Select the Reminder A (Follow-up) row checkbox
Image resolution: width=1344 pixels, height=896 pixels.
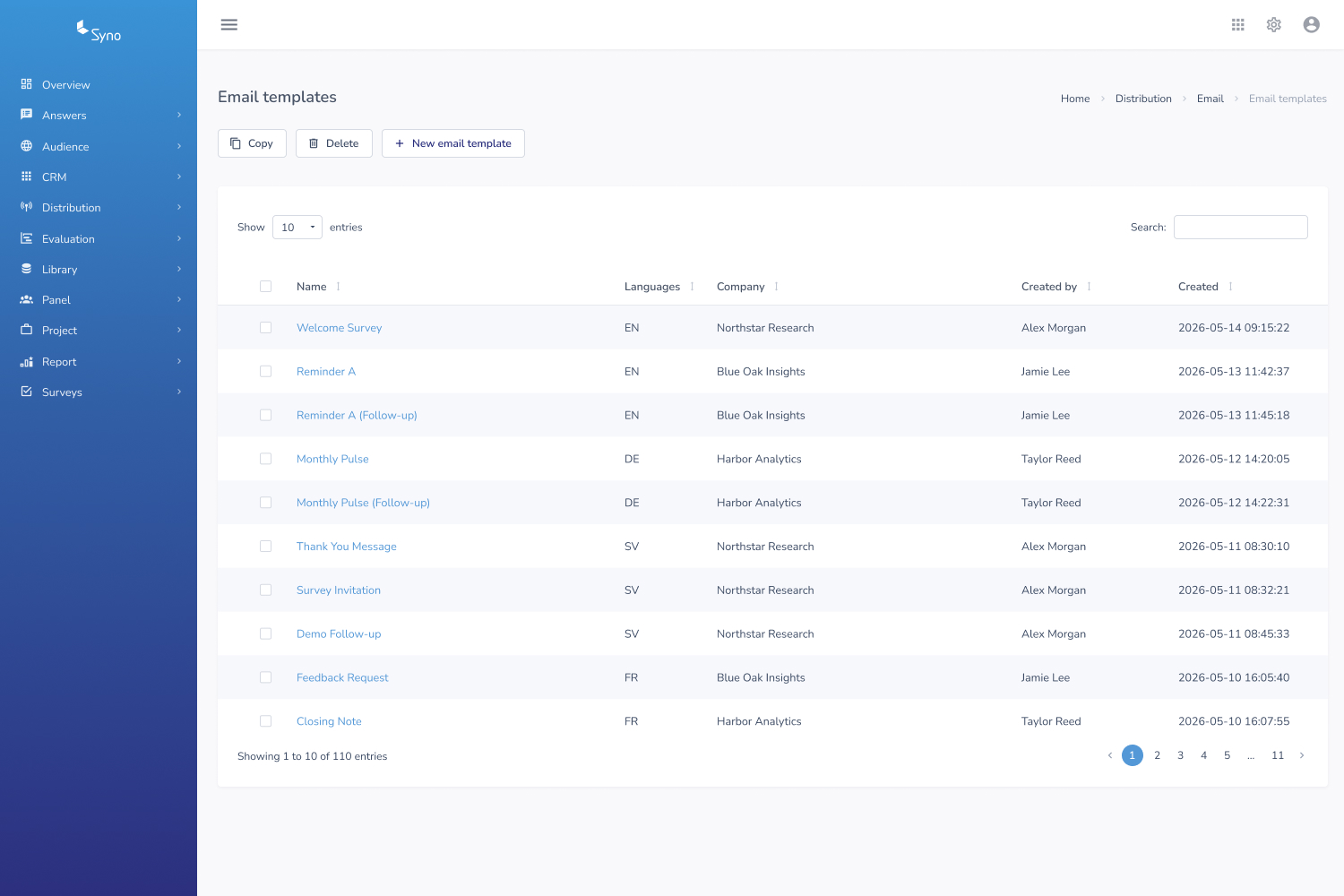[x=265, y=415]
